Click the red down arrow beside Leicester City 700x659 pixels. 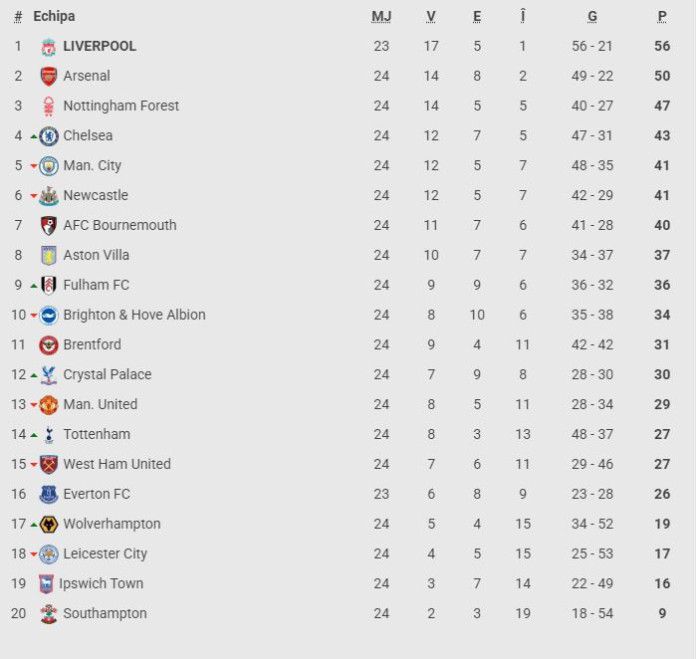[x=33, y=555]
